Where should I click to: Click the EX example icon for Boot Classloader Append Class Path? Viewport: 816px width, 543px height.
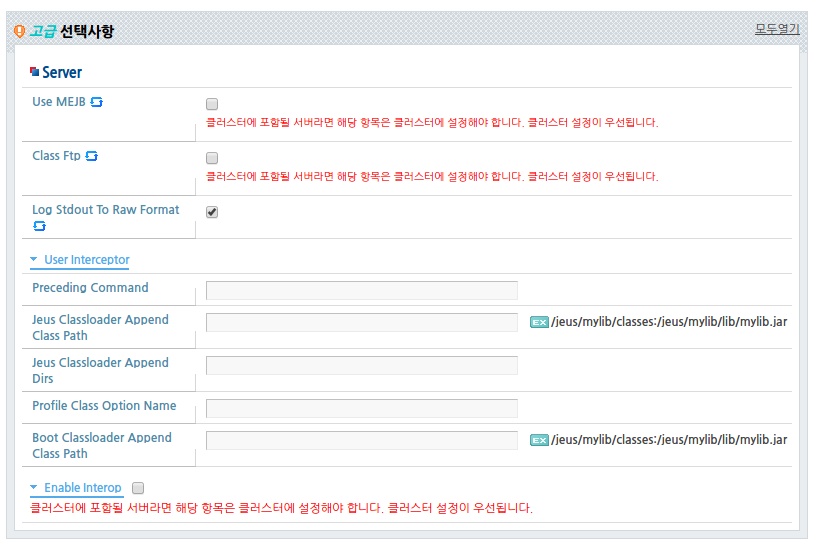[x=539, y=440]
